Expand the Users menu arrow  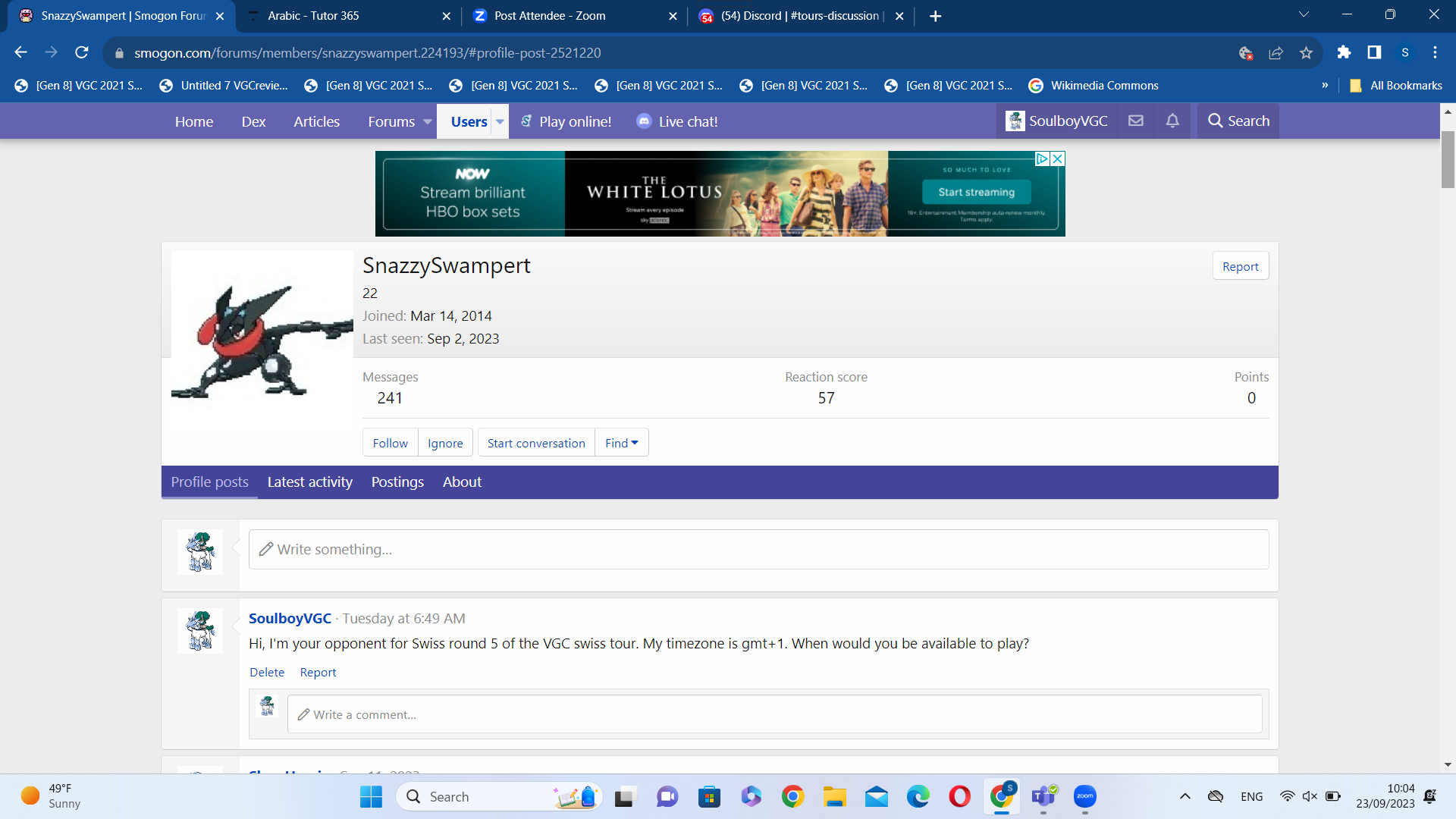pos(500,121)
